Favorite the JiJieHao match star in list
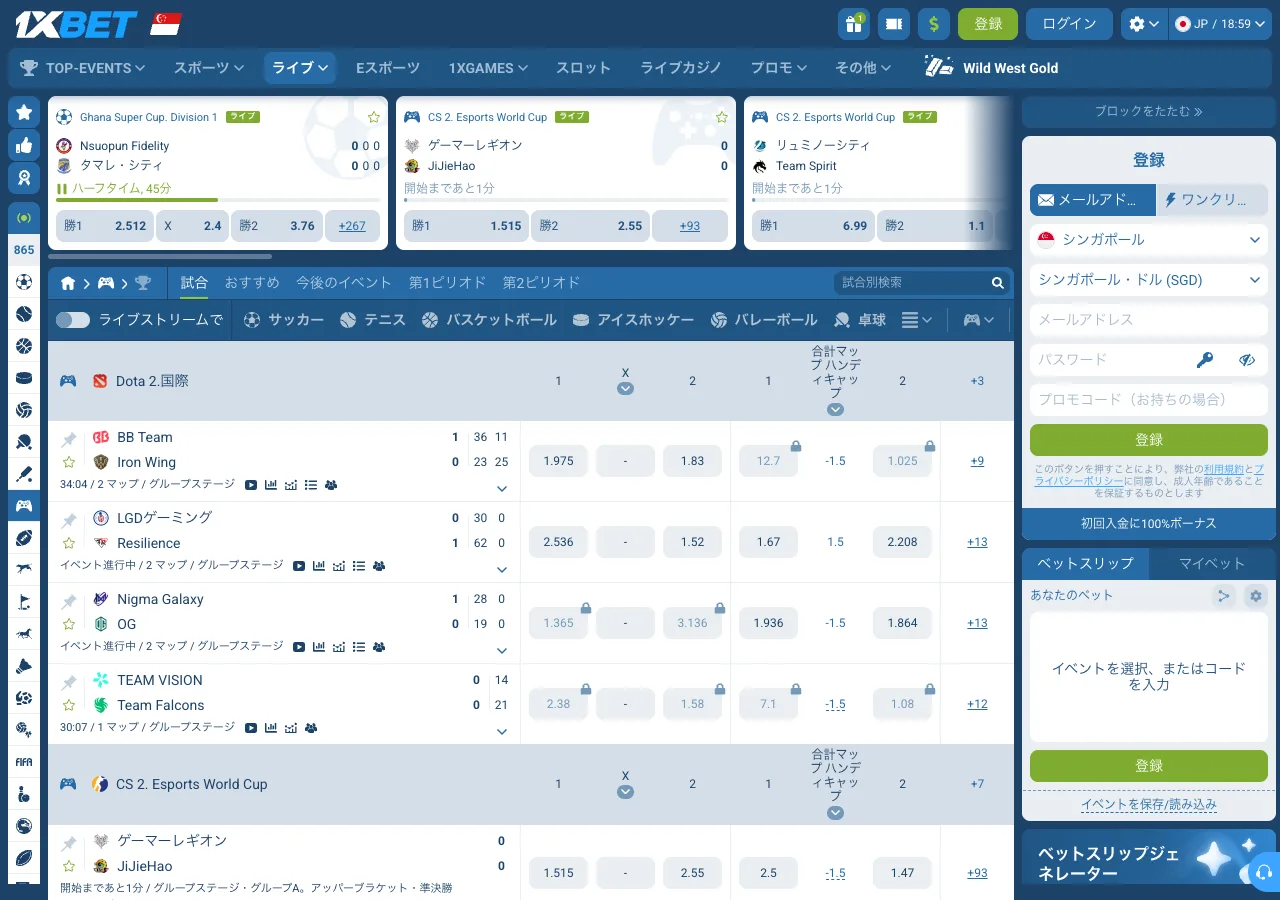Screen dimensions: 1280x900 tap(69, 867)
